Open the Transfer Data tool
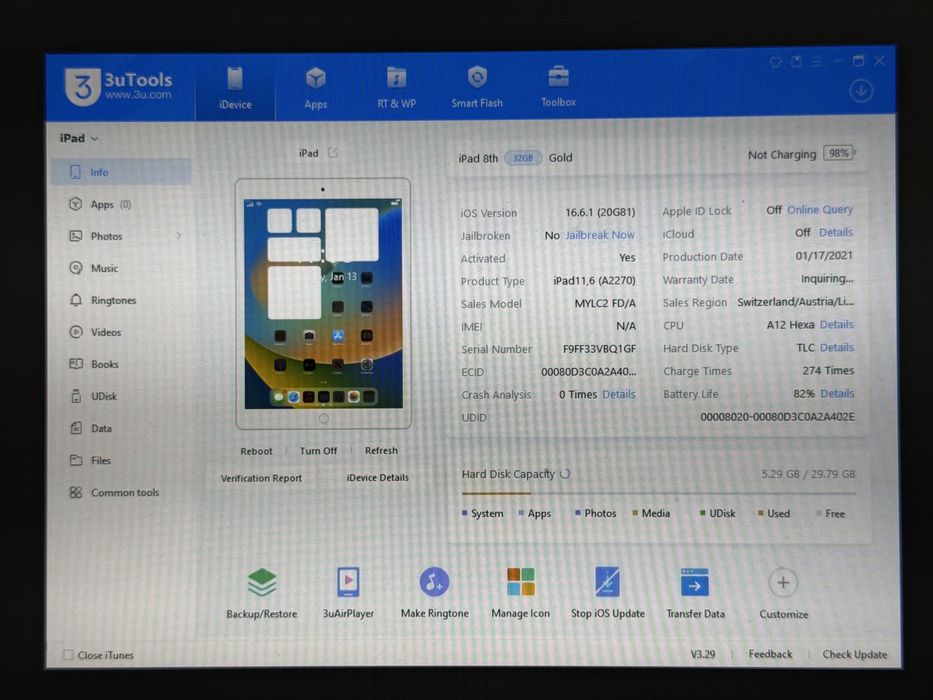 [695, 592]
